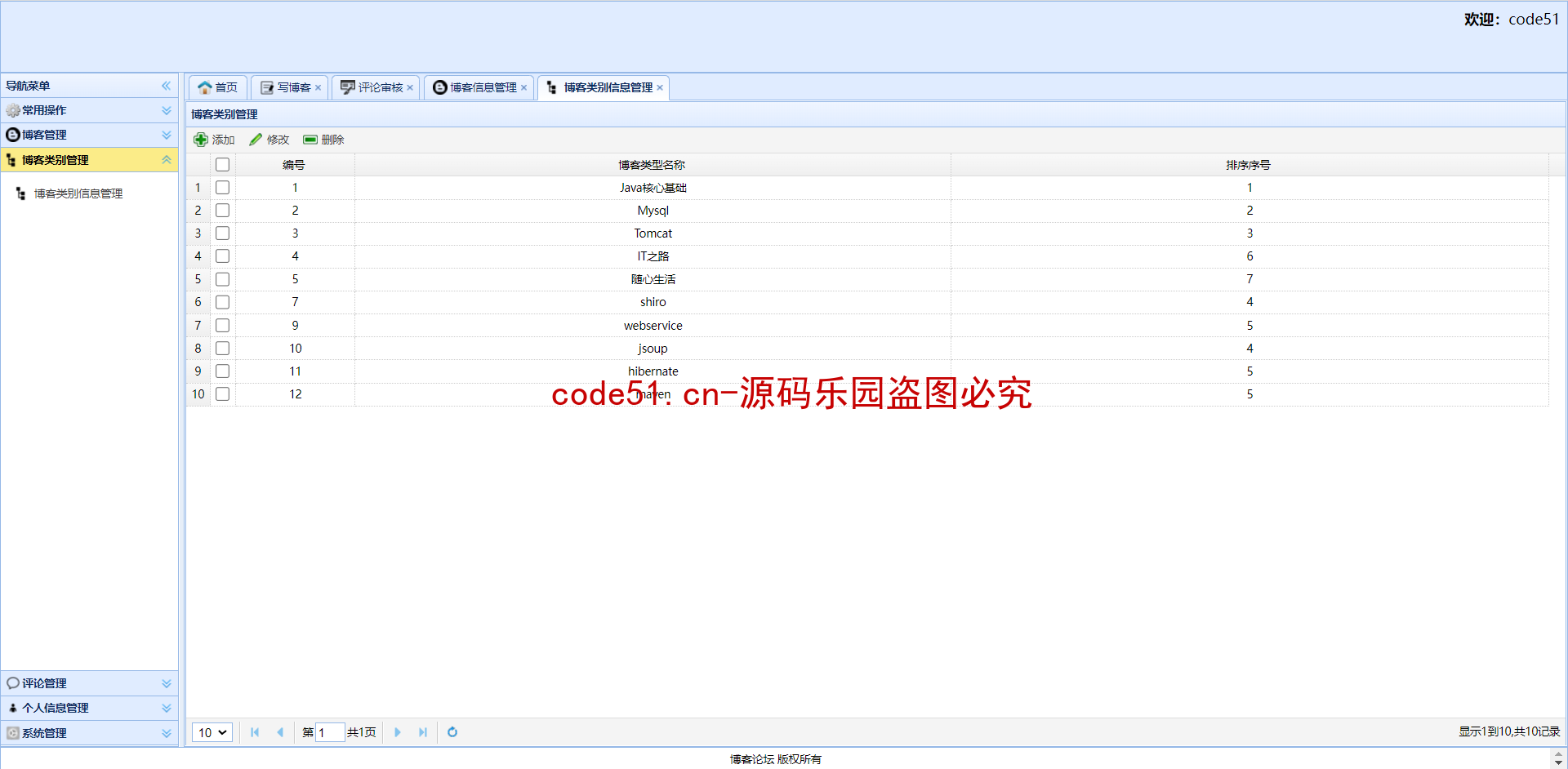Check the IT之路 row checkbox
This screenshot has width=1568, height=769.
pyautogui.click(x=222, y=256)
